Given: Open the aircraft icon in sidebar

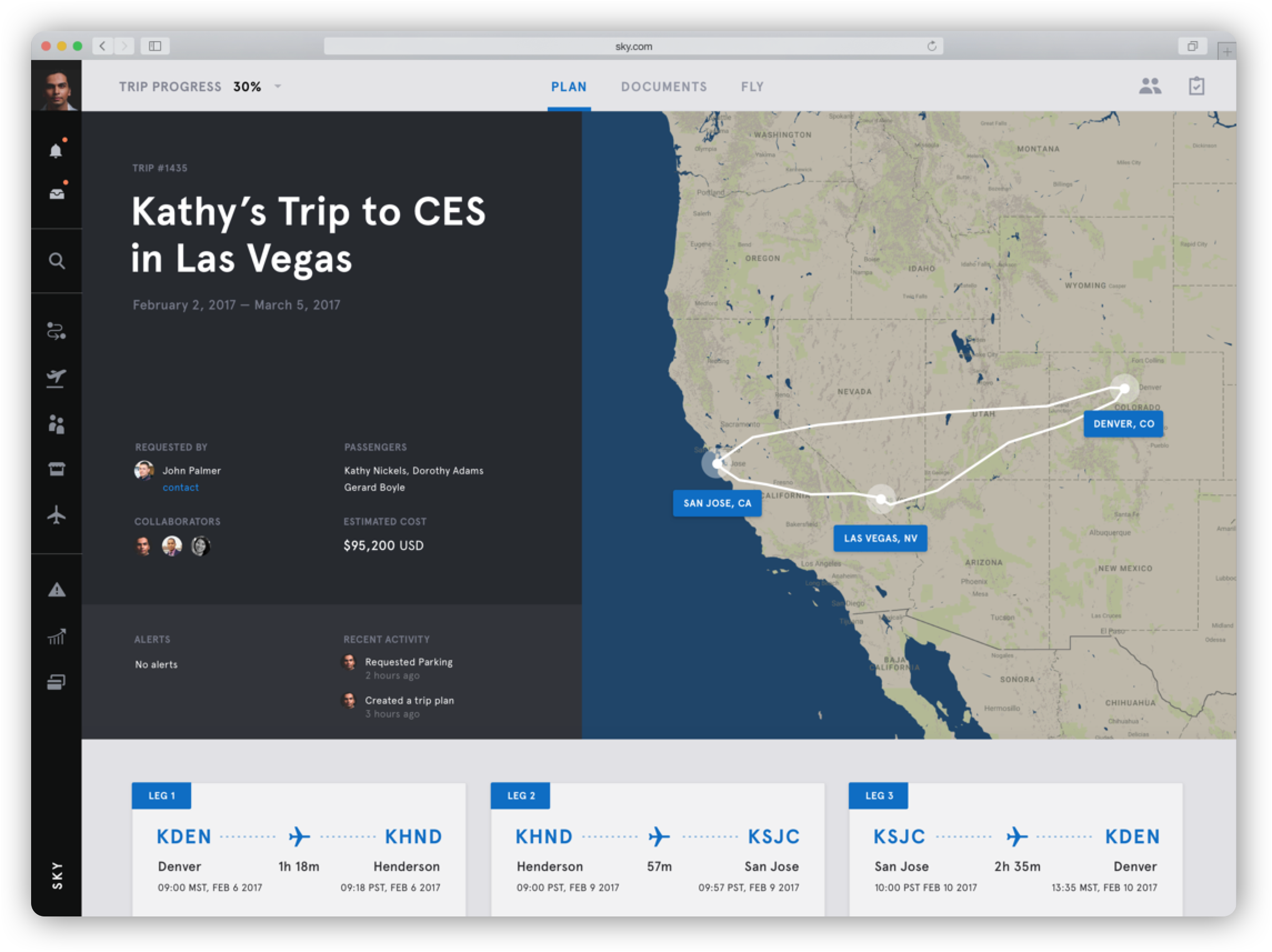Looking at the screenshot, I should (56, 514).
